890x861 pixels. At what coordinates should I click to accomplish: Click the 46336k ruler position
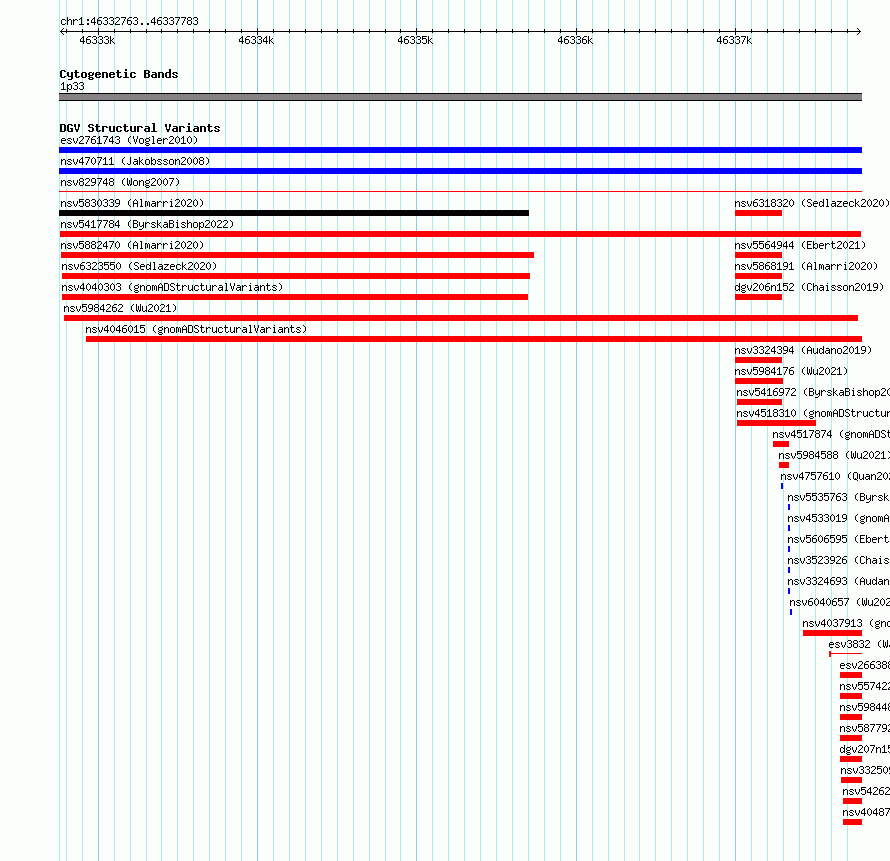click(575, 40)
